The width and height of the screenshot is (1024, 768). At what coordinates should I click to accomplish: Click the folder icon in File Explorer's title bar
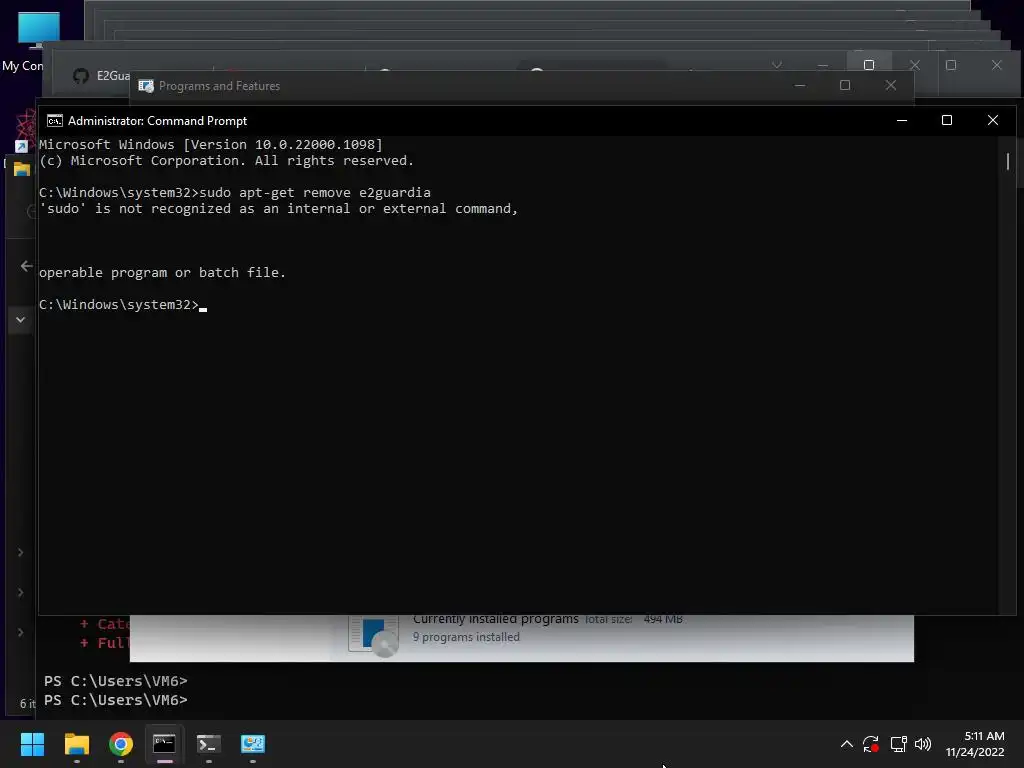(22, 169)
